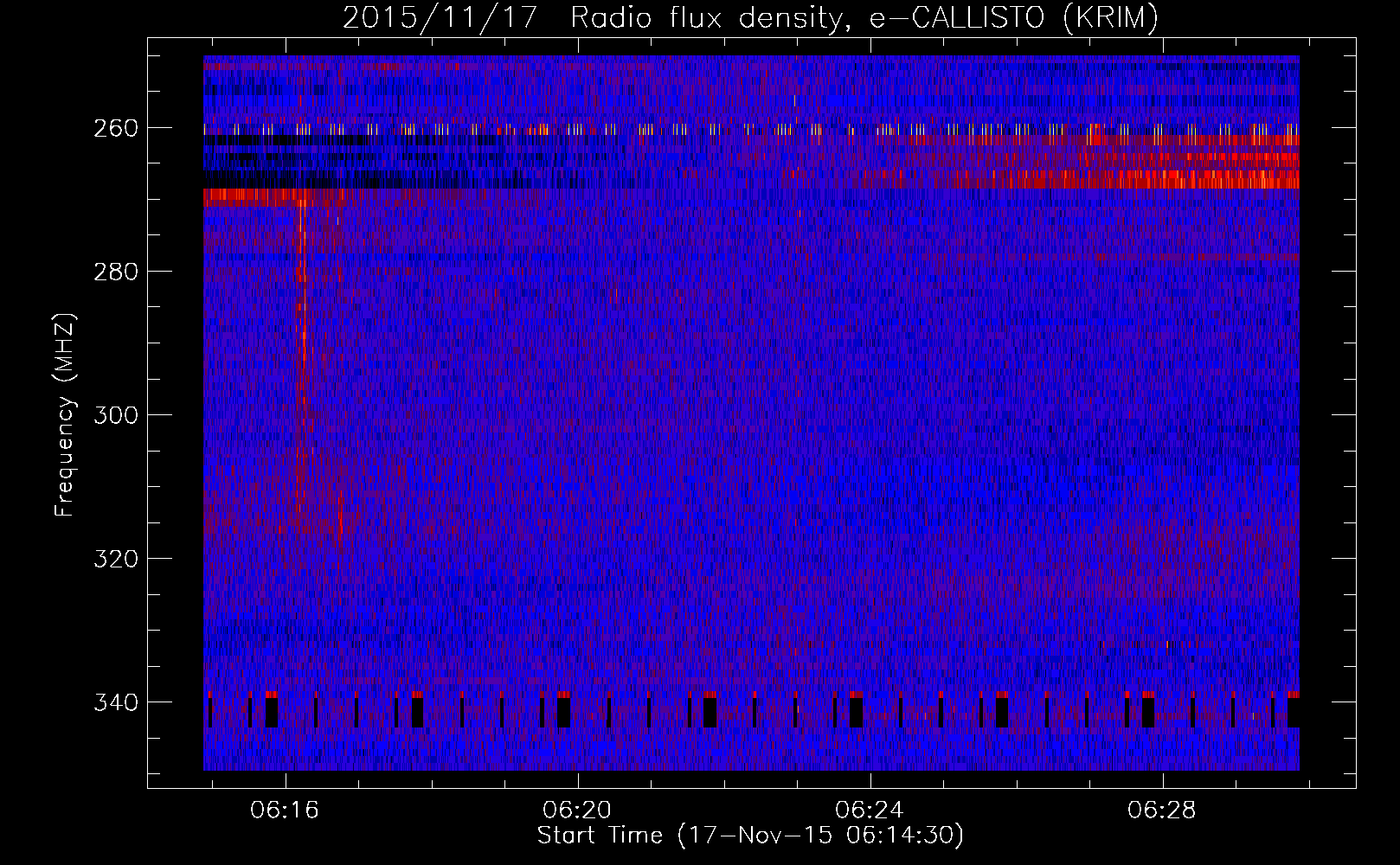
Task: Click the 06:24 time tick label
Action: click(x=870, y=810)
